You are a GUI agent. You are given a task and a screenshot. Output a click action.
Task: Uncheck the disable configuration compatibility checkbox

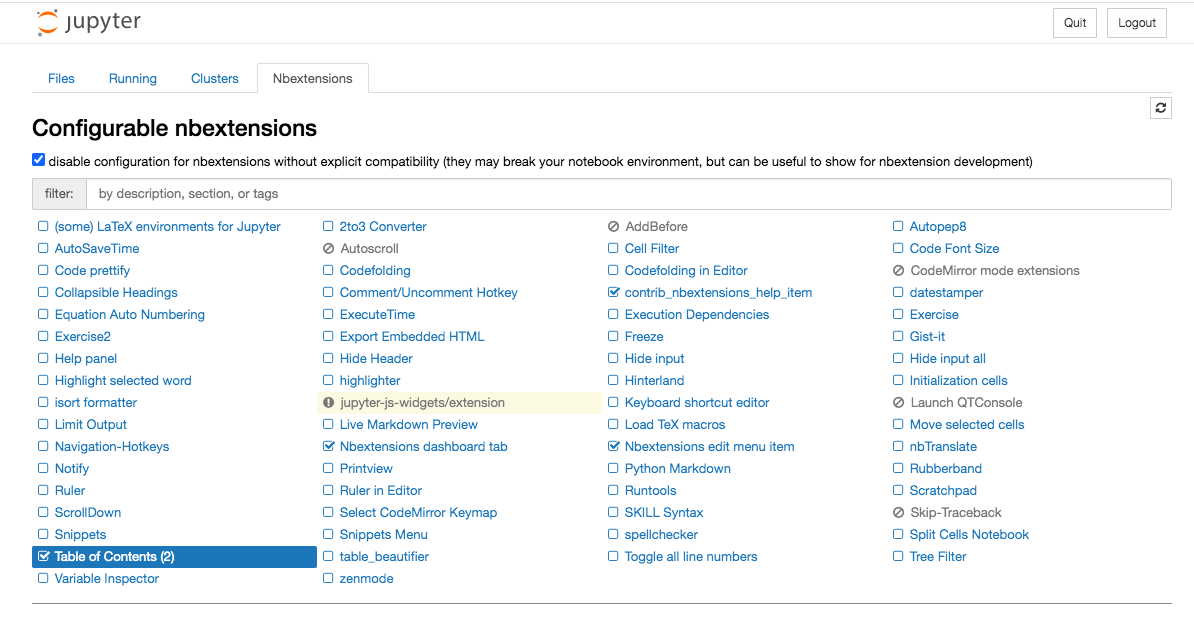tap(38, 160)
